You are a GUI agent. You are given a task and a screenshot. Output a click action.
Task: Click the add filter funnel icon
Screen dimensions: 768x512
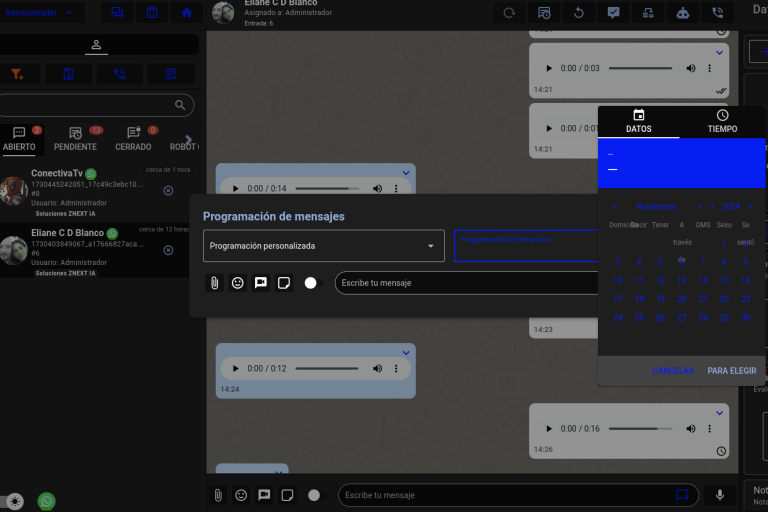tap(17, 74)
